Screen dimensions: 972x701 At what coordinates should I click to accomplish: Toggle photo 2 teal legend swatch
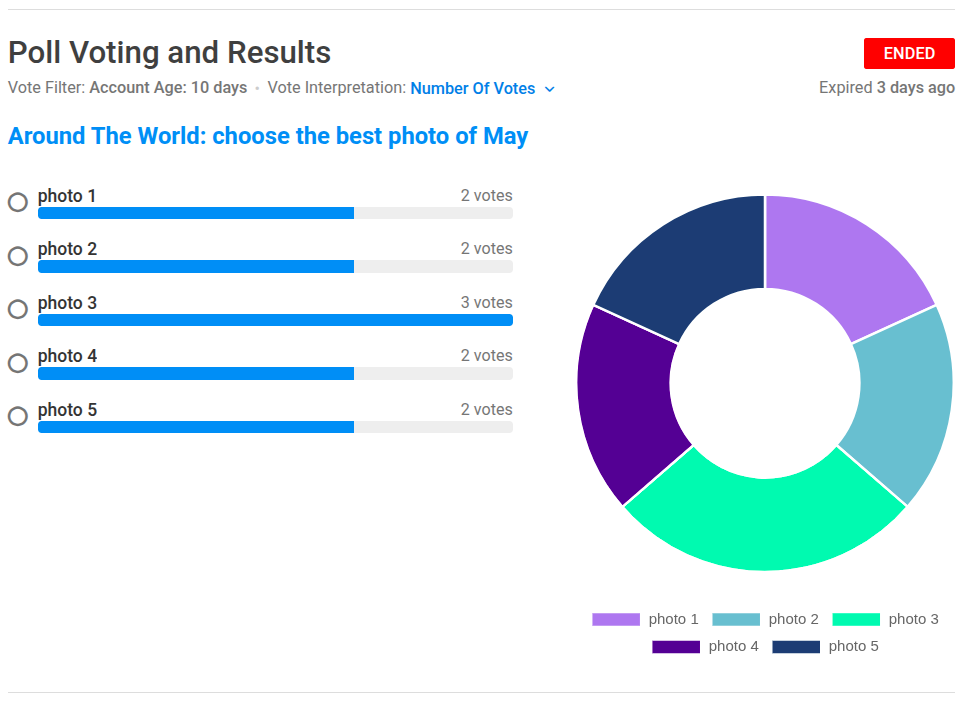(736, 619)
